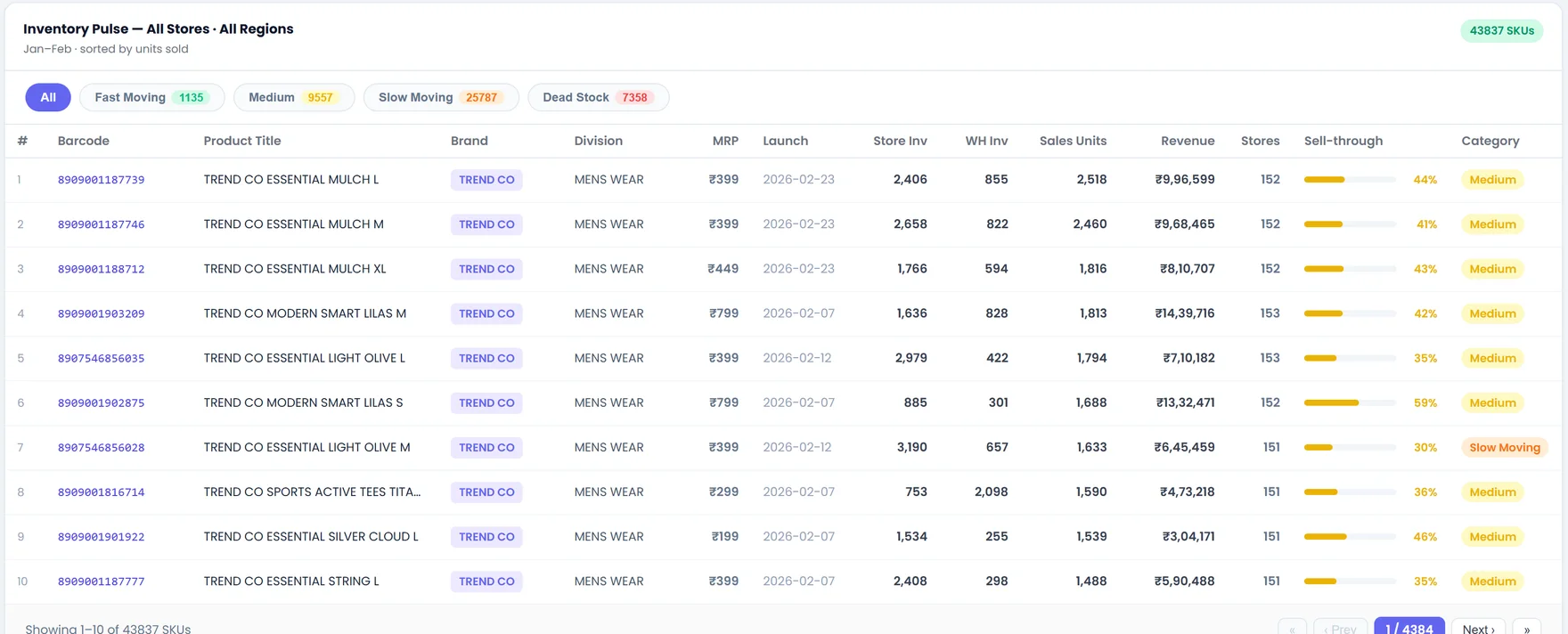This screenshot has width=1568, height=634.
Task: Select TREND CO SPORTS ACTIVE TEES title
Action: [x=312, y=492]
